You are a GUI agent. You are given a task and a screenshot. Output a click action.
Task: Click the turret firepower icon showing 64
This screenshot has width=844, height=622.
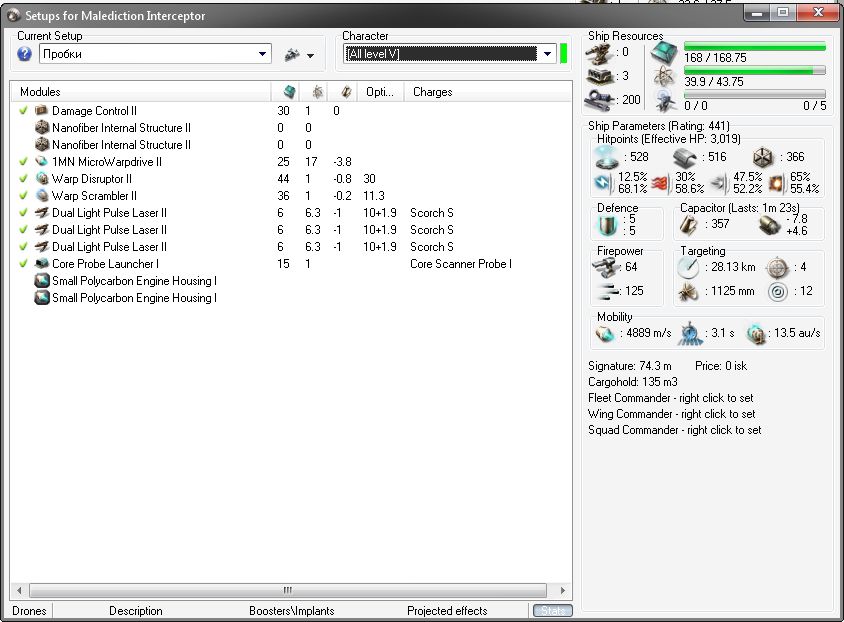607,267
